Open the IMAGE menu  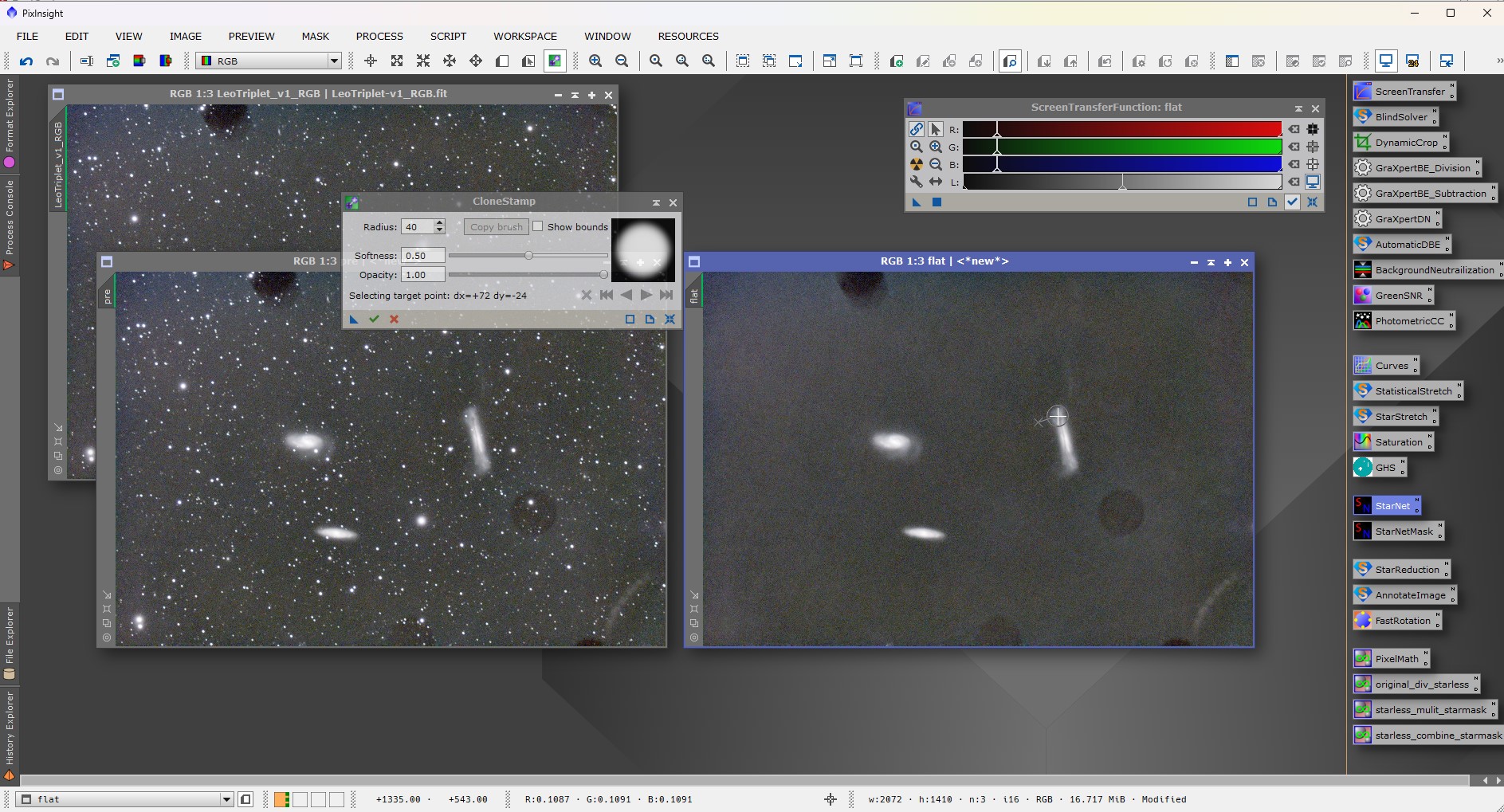pyautogui.click(x=186, y=36)
